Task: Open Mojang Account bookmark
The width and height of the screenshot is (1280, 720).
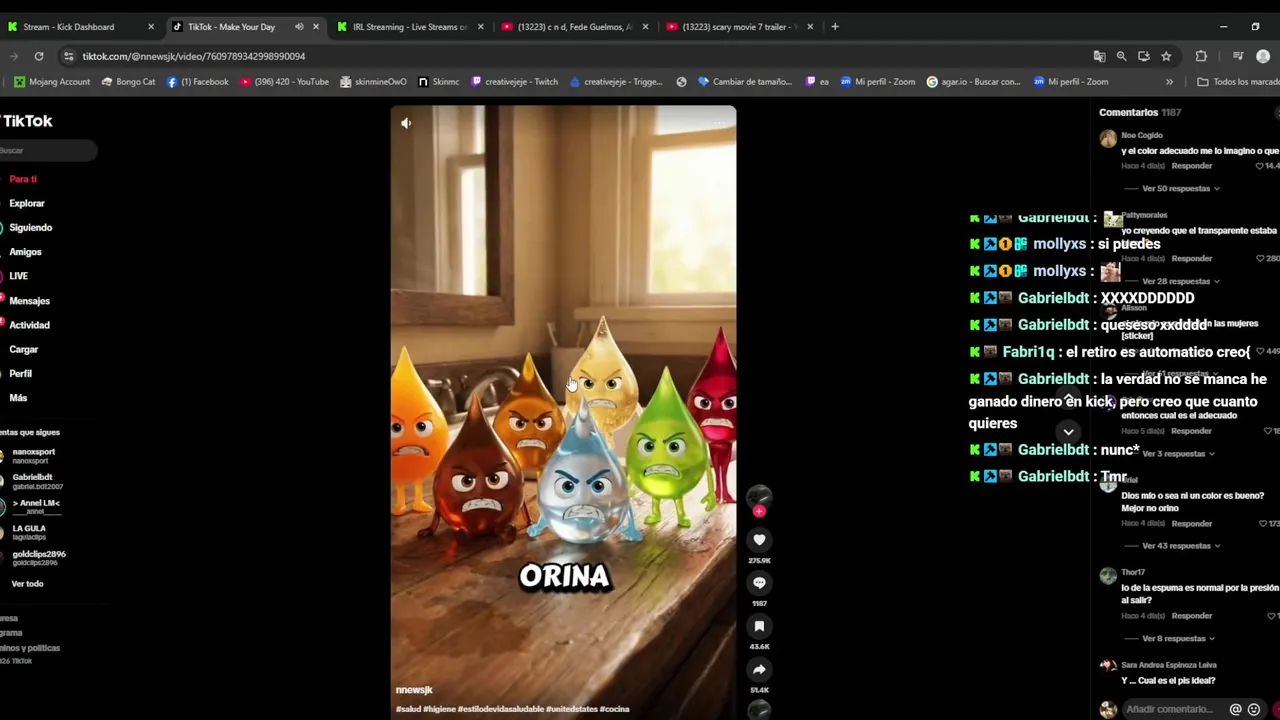Action: pyautogui.click(x=52, y=82)
